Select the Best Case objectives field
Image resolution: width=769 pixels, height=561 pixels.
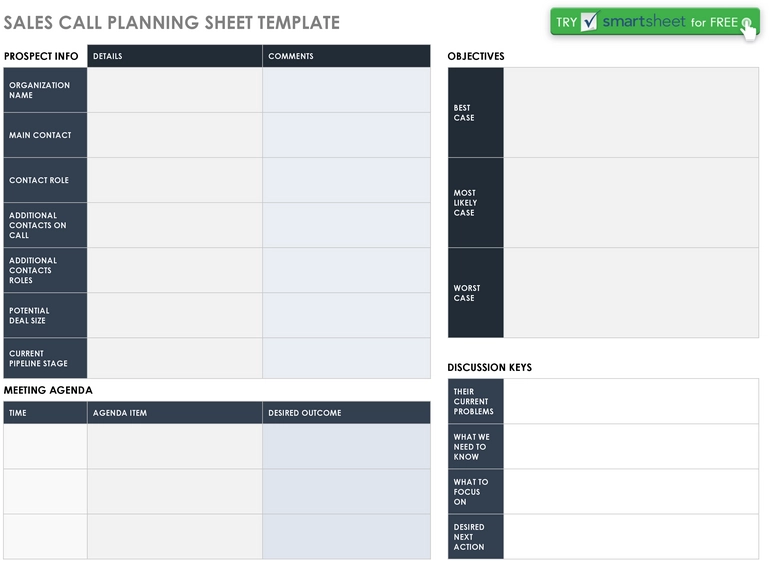pyautogui.click(x=631, y=113)
